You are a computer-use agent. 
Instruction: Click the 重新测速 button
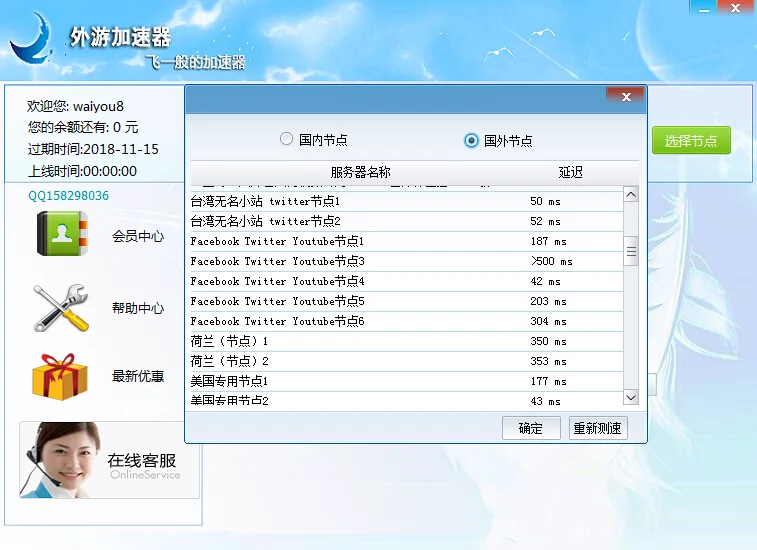tap(597, 428)
